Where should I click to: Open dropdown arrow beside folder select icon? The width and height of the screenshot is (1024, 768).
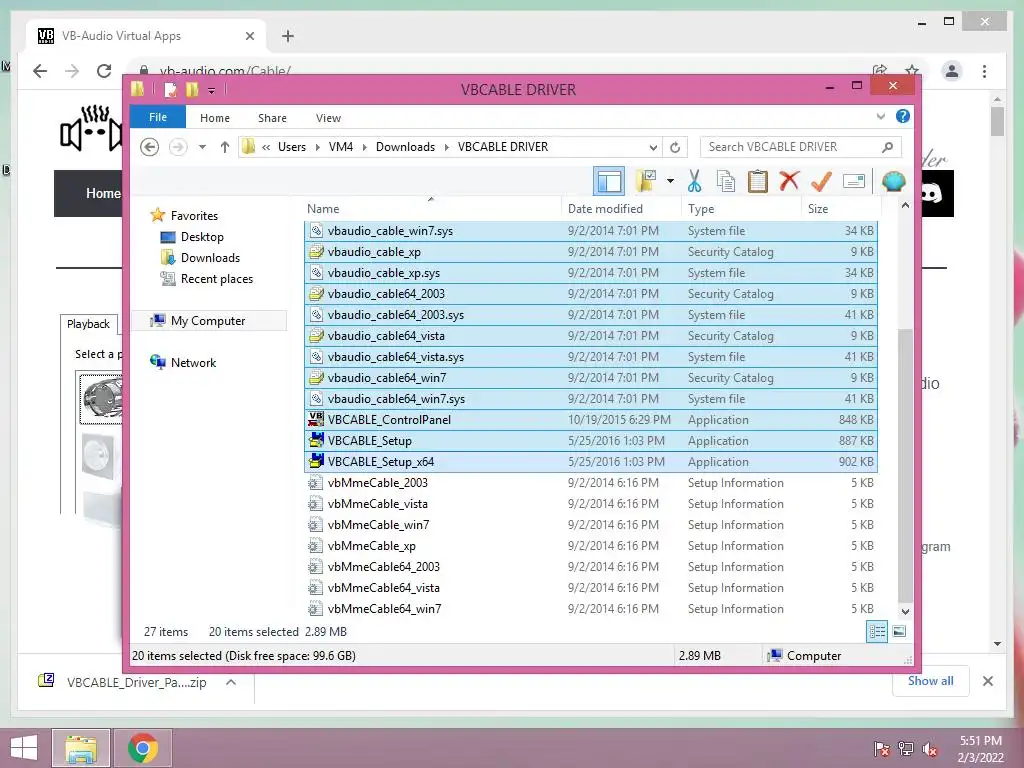click(670, 181)
